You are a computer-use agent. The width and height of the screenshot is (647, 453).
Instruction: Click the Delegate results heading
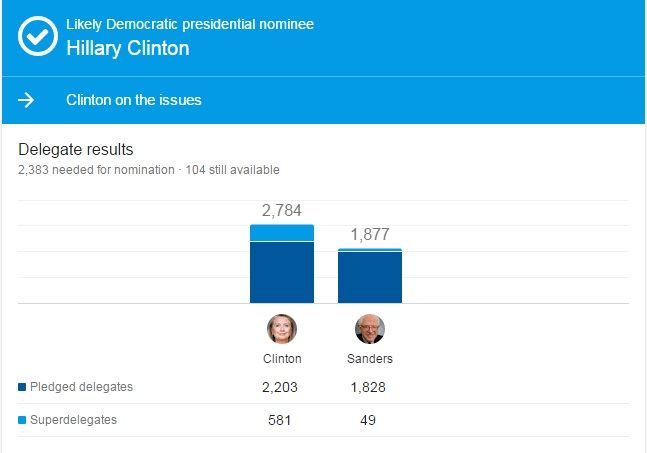pos(75,150)
